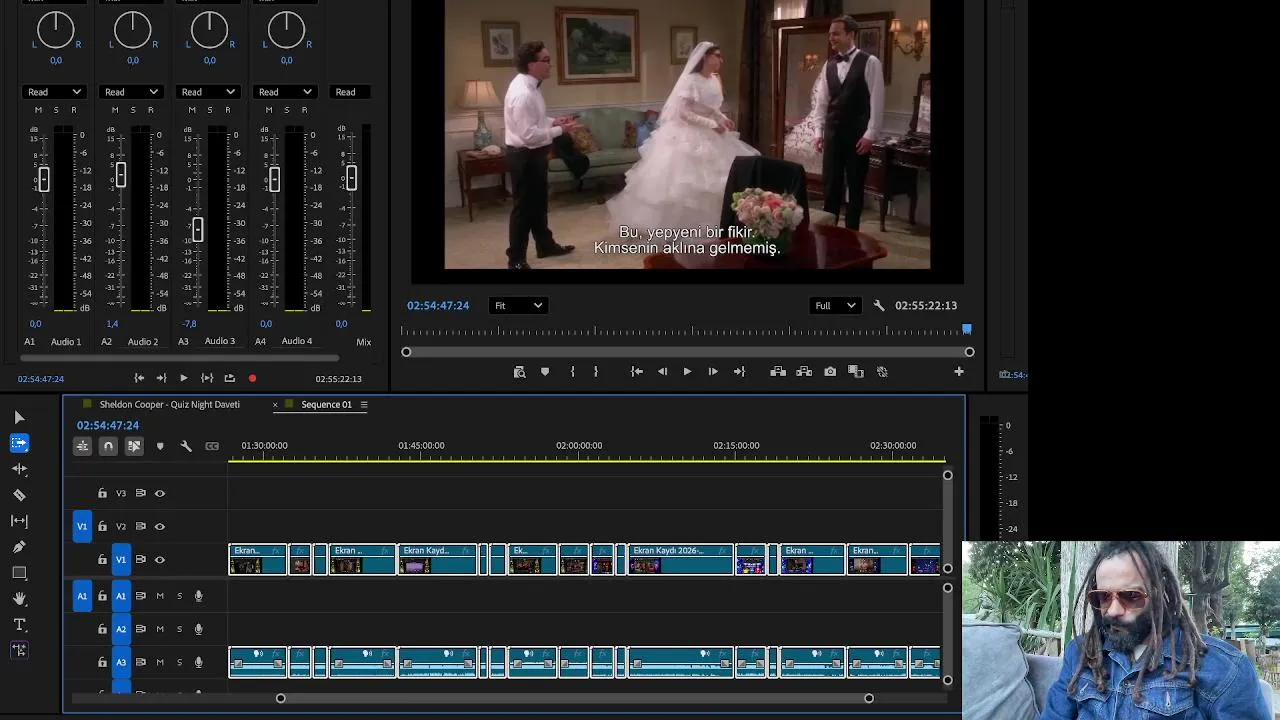This screenshot has height=720, width=1280.
Task: Toggle insert sequences as nests button
Action: [x=82, y=446]
